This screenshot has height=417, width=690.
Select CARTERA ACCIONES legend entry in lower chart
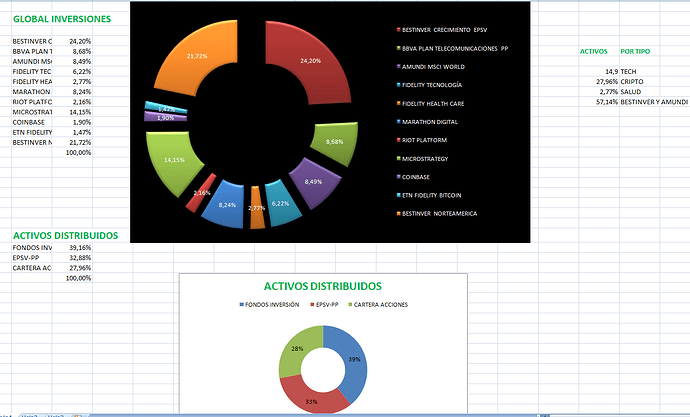[x=378, y=304]
